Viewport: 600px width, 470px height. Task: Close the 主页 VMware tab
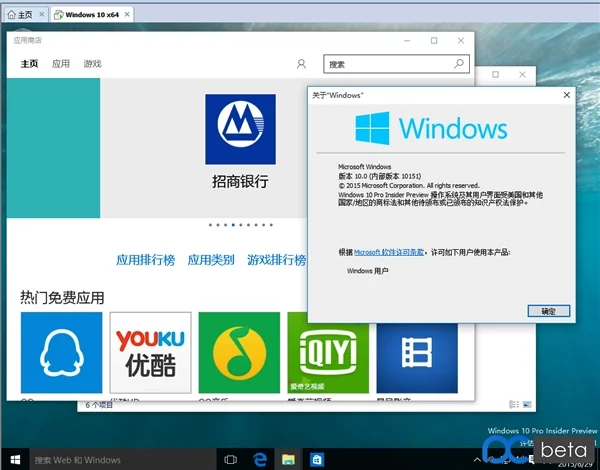click(x=42, y=15)
